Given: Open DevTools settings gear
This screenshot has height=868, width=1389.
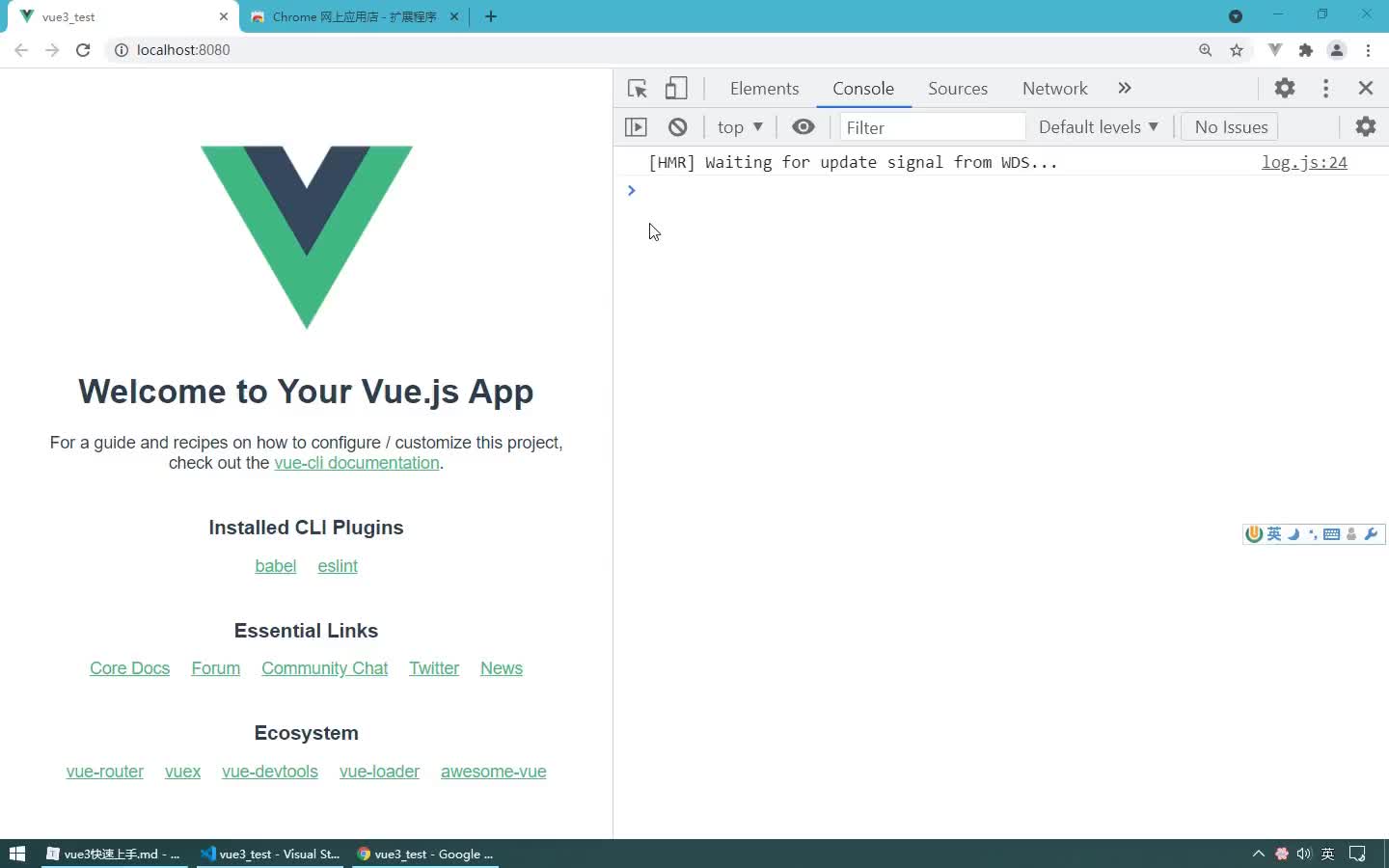Looking at the screenshot, I should click(x=1285, y=88).
